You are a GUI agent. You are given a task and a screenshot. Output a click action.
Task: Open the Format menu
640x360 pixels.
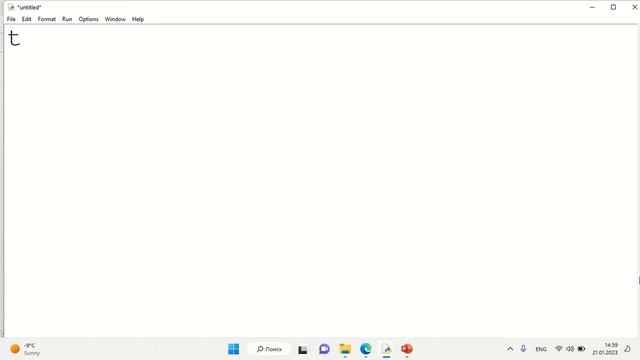click(47, 19)
